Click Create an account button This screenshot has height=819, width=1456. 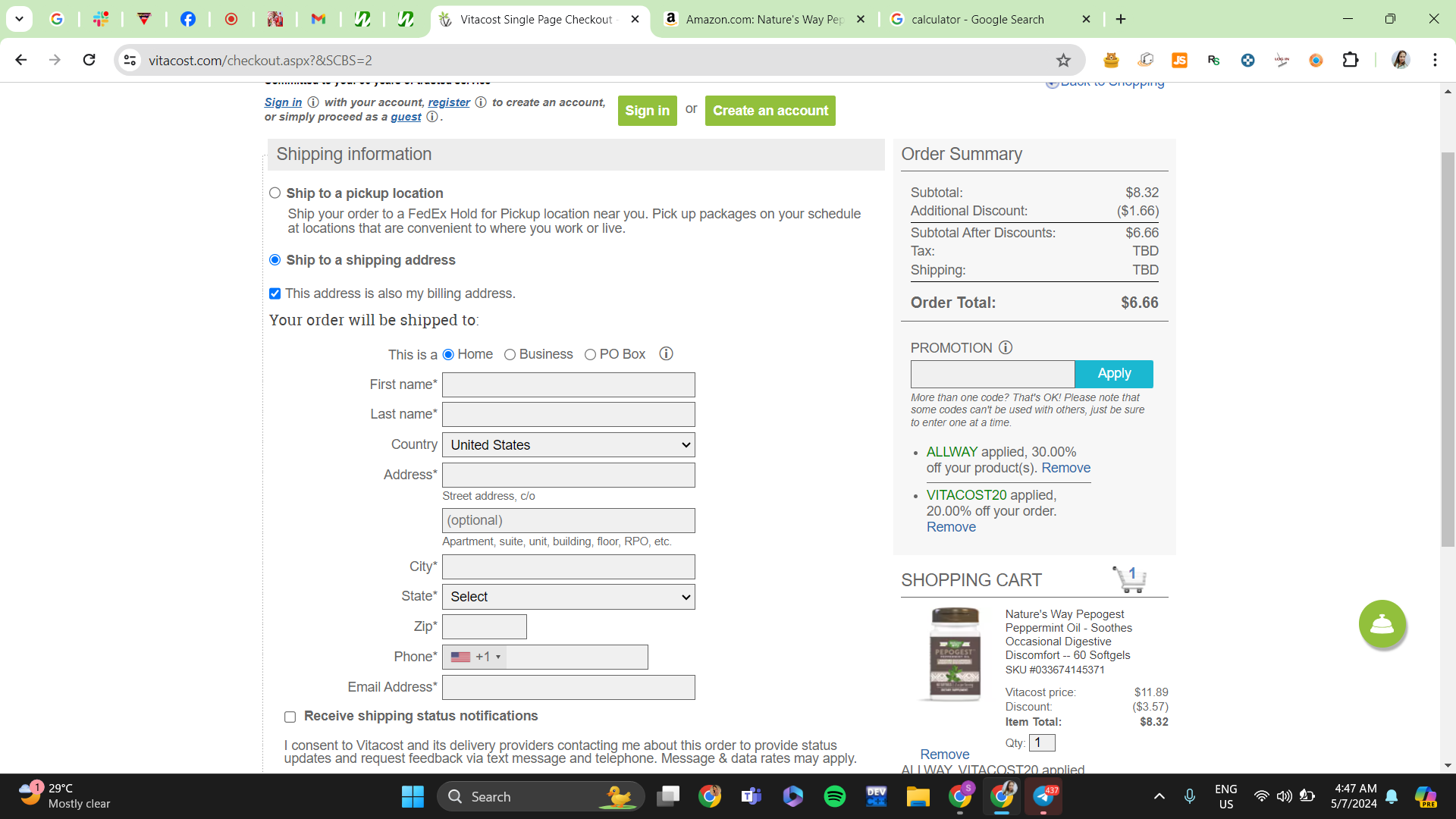770,111
